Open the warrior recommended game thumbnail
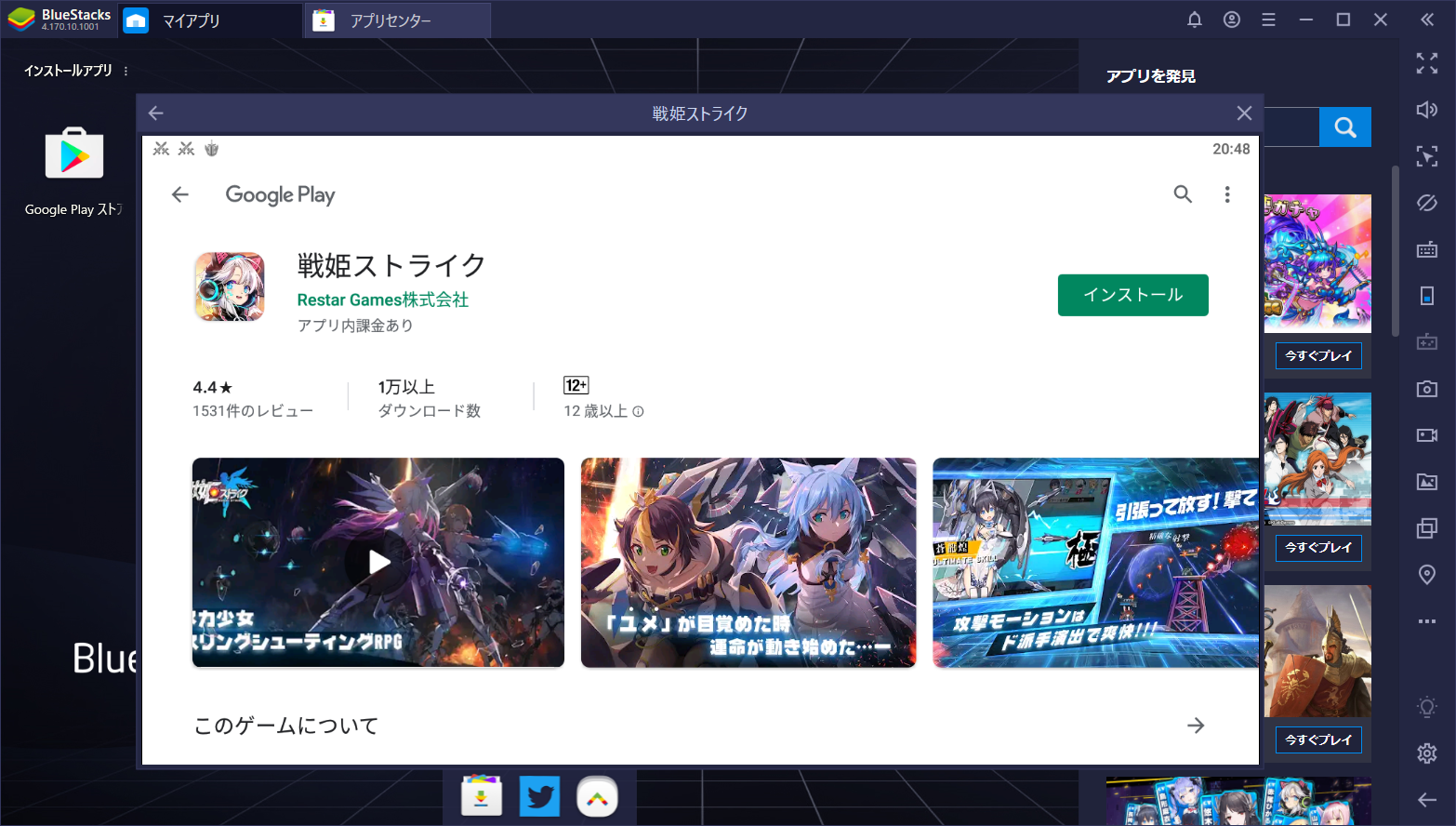 point(1317,651)
